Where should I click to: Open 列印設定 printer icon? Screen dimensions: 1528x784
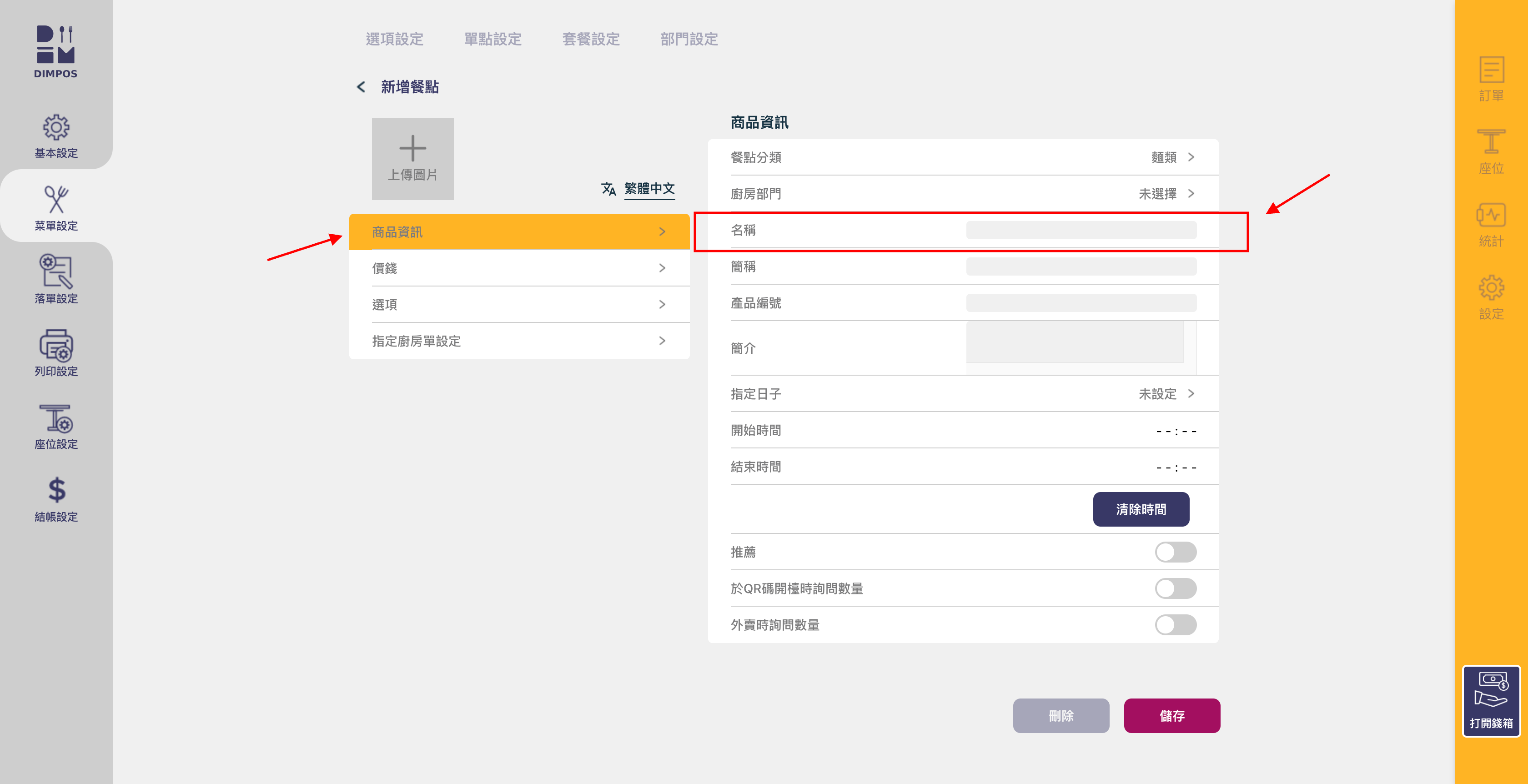click(56, 345)
